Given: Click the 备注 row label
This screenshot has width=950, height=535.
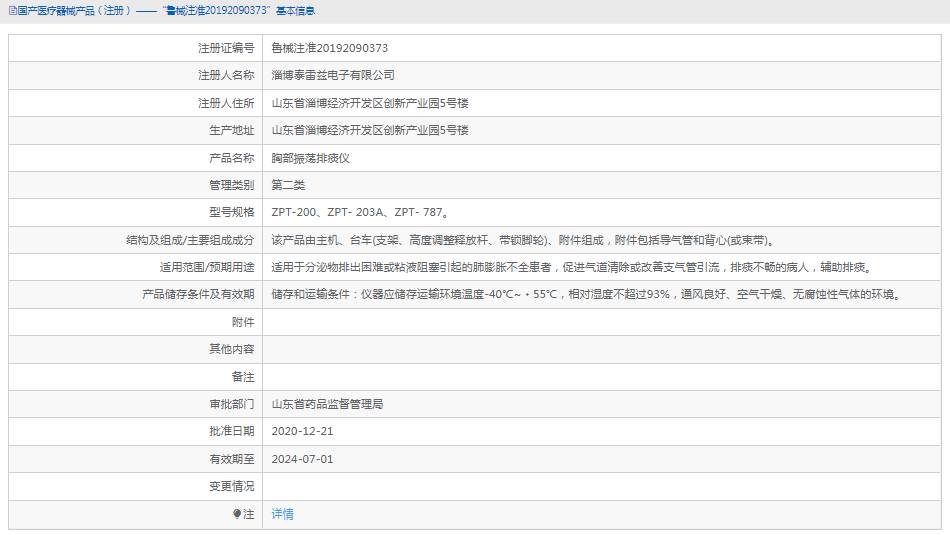Looking at the screenshot, I should tap(243, 377).
